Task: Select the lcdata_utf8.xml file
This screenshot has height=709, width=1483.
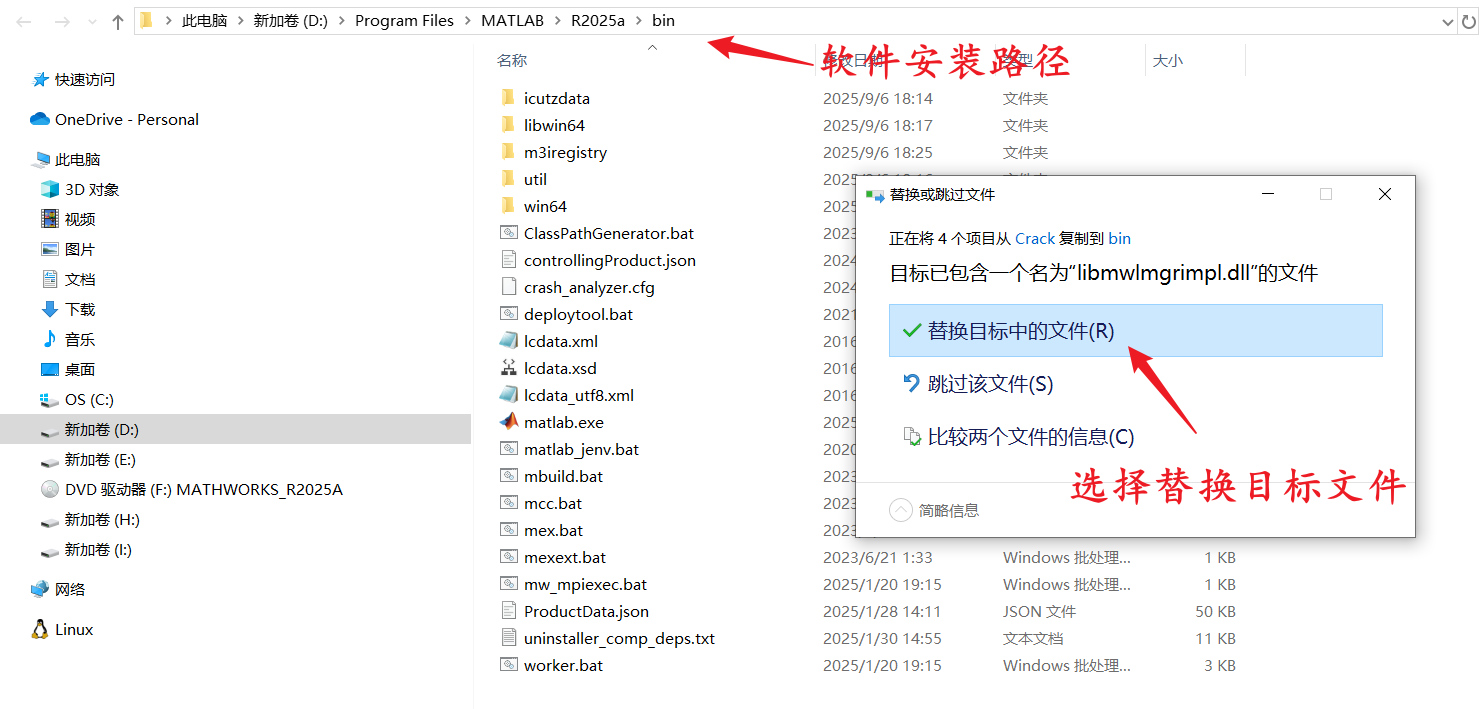Action: (579, 395)
